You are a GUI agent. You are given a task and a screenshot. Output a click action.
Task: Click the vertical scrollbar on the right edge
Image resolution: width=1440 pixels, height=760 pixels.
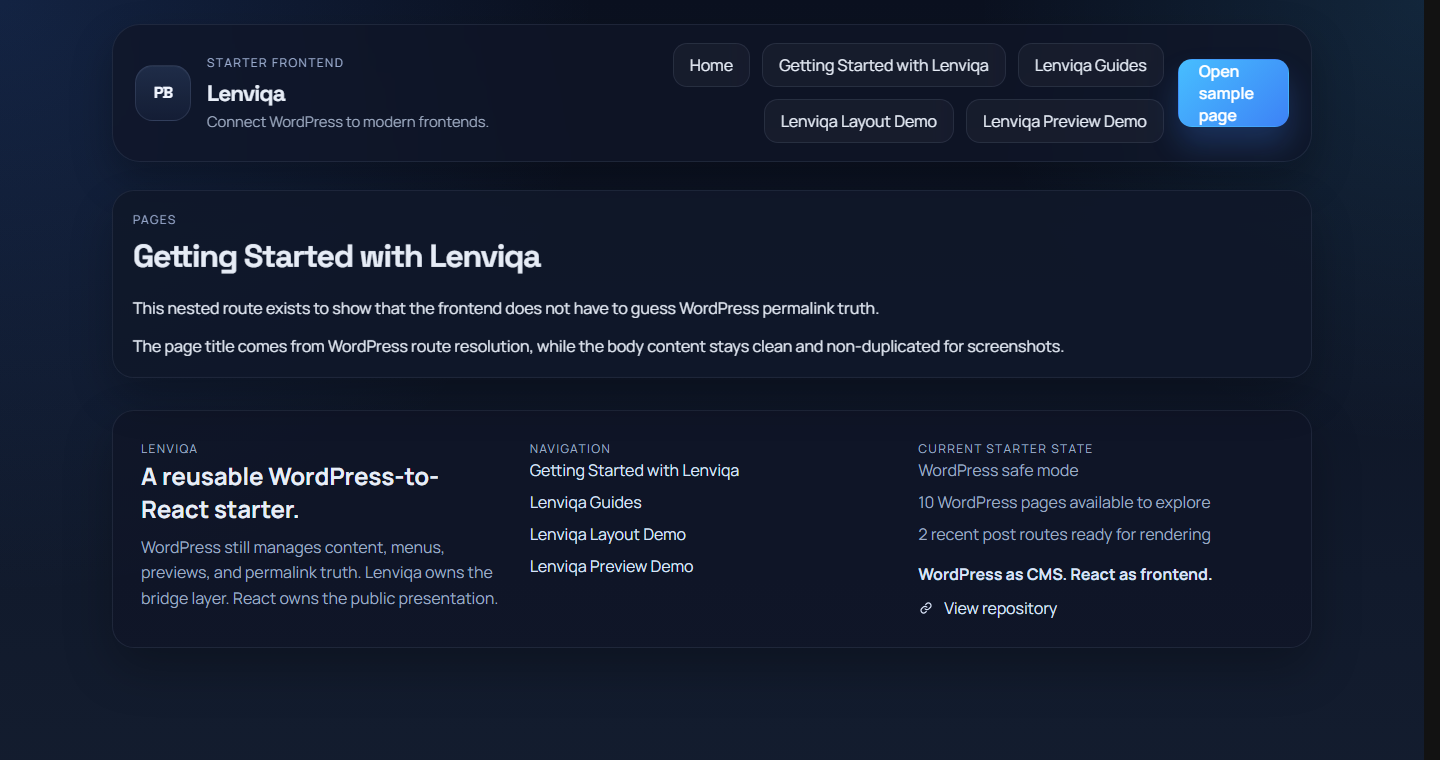click(1432, 380)
